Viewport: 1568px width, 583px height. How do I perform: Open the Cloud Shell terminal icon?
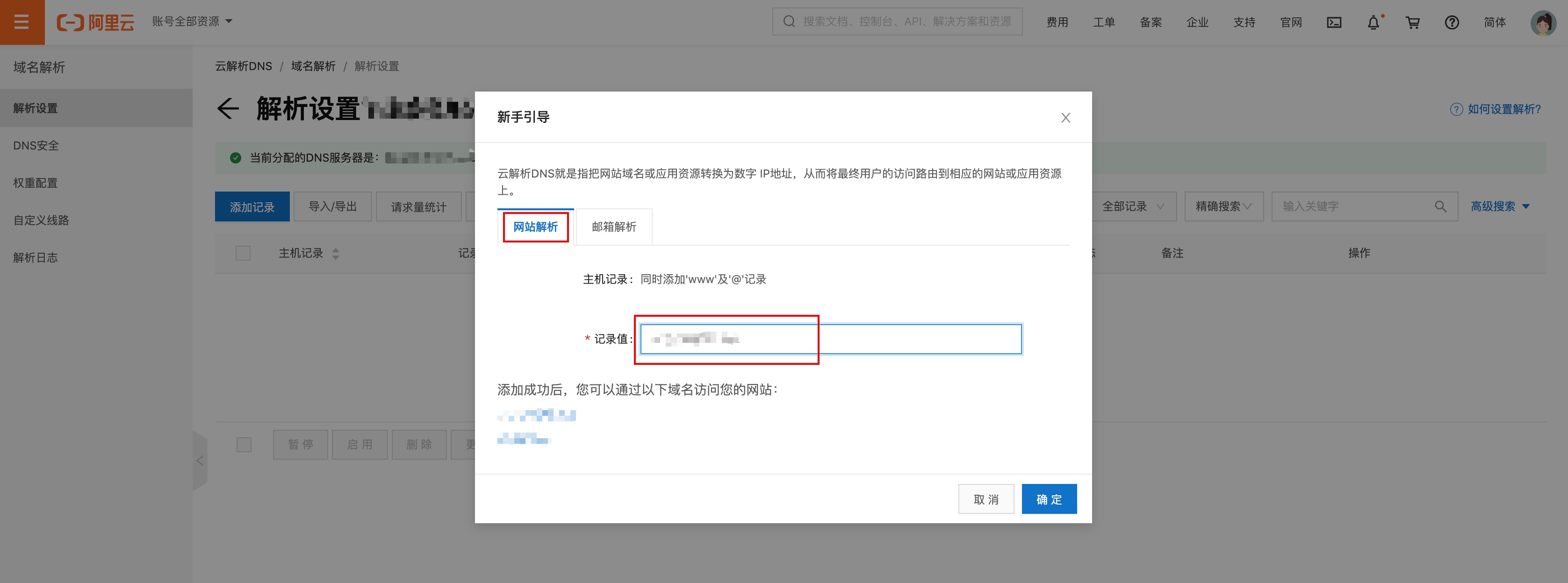point(1334,22)
